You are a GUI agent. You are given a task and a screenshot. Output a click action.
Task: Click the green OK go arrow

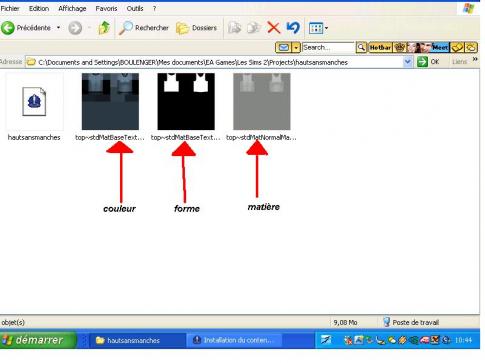click(x=422, y=62)
